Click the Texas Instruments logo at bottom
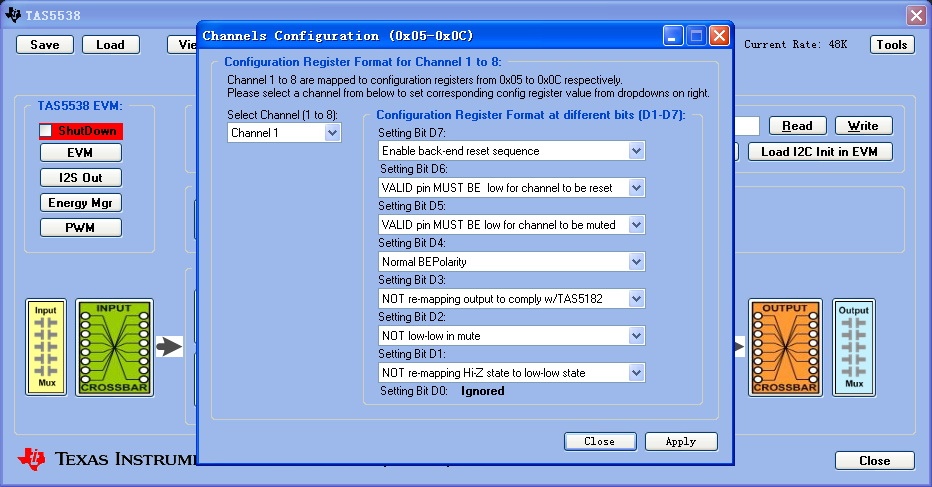 click(x=107, y=458)
